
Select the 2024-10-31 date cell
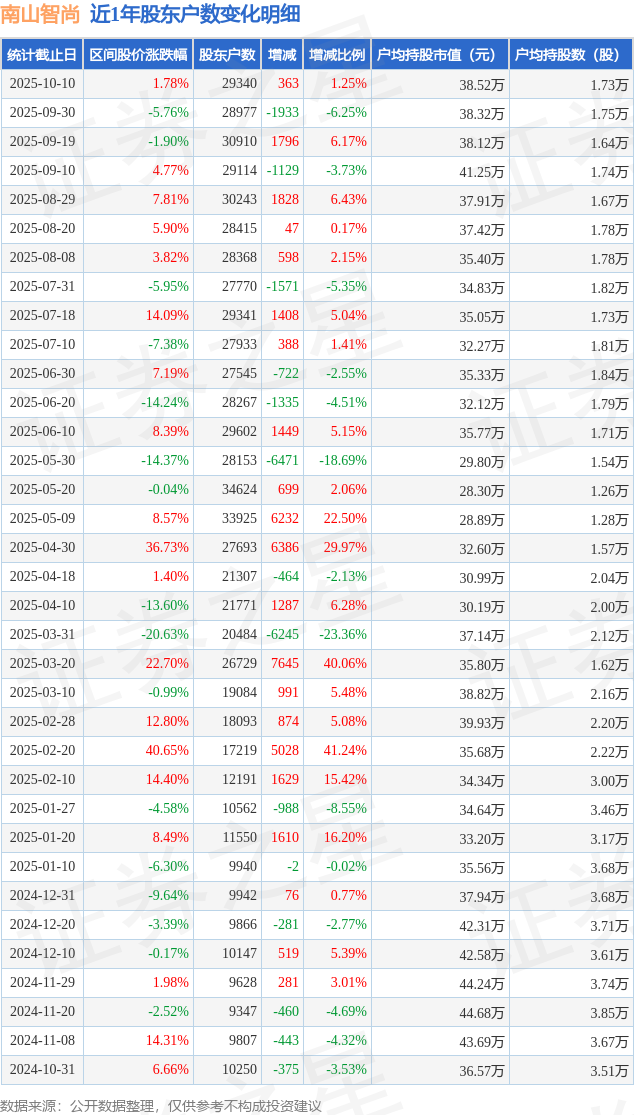(x=42, y=1070)
